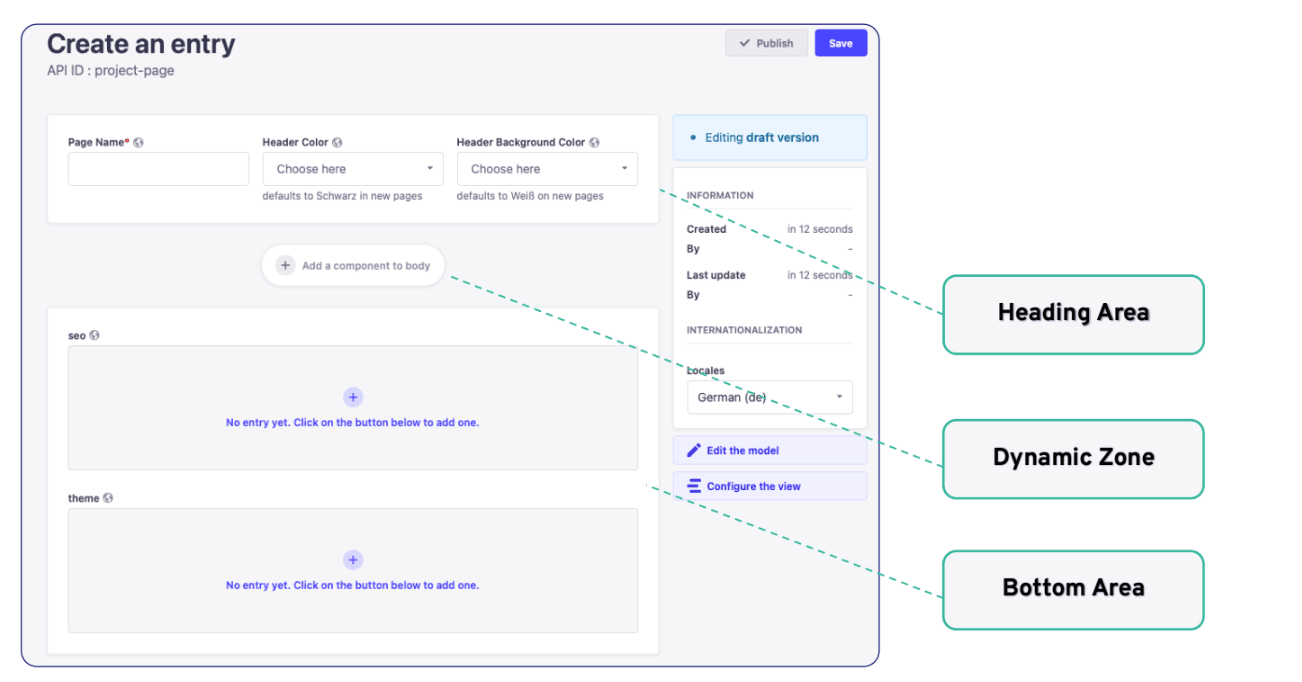The height and width of the screenshot is (682, 1302).
Task: Click the pencil icon for Edit the model
Action: [x=694, y=450]
